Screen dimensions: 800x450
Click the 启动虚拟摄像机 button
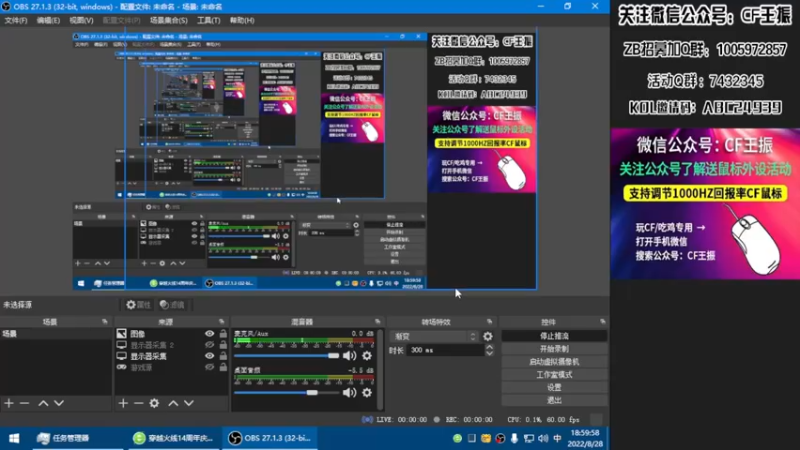(x=554, y=362)
